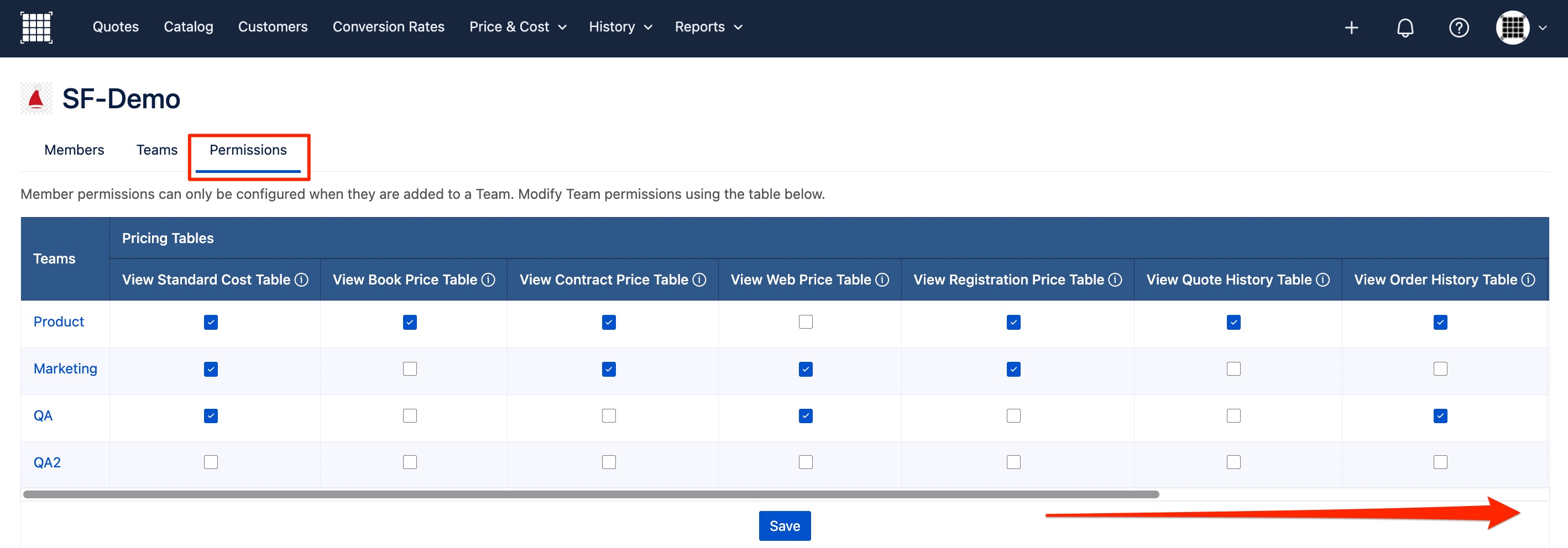
Task: Click the Save button
Action: tap(784, 525)
